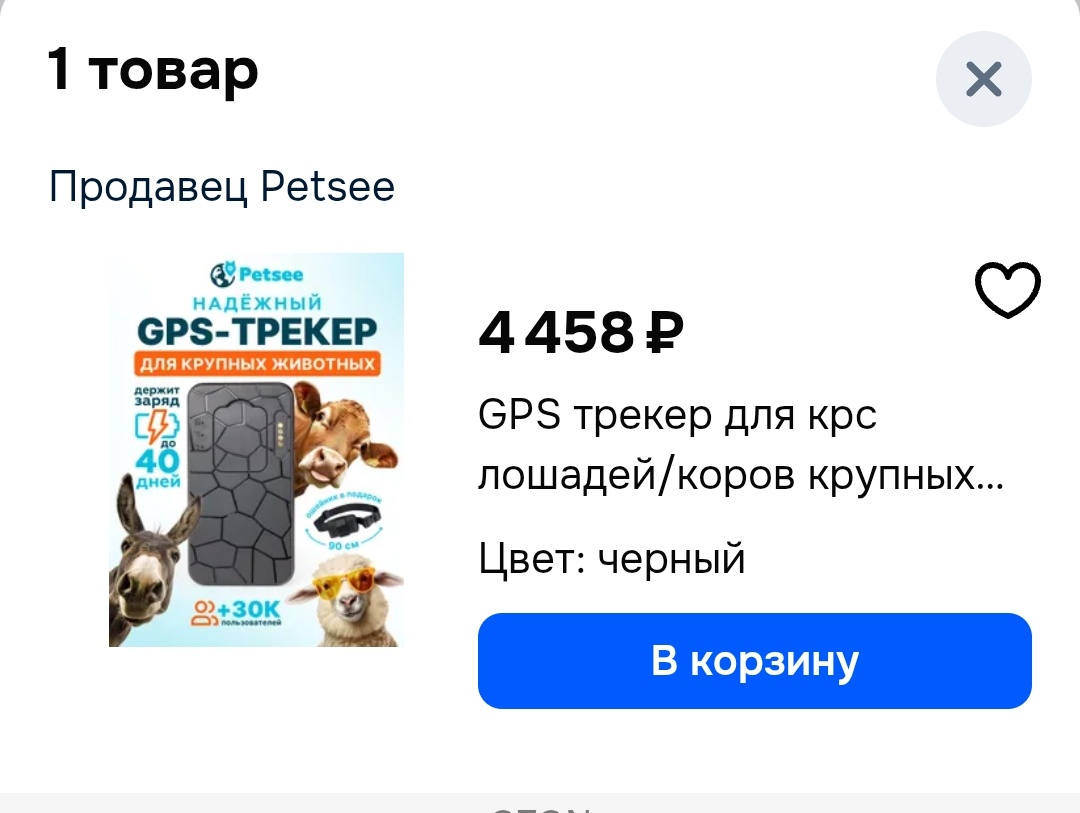Viewport: 1080px width, 813px height.
Task: Click the battery charge icon on the picture
Action: [x=156, y=424]
